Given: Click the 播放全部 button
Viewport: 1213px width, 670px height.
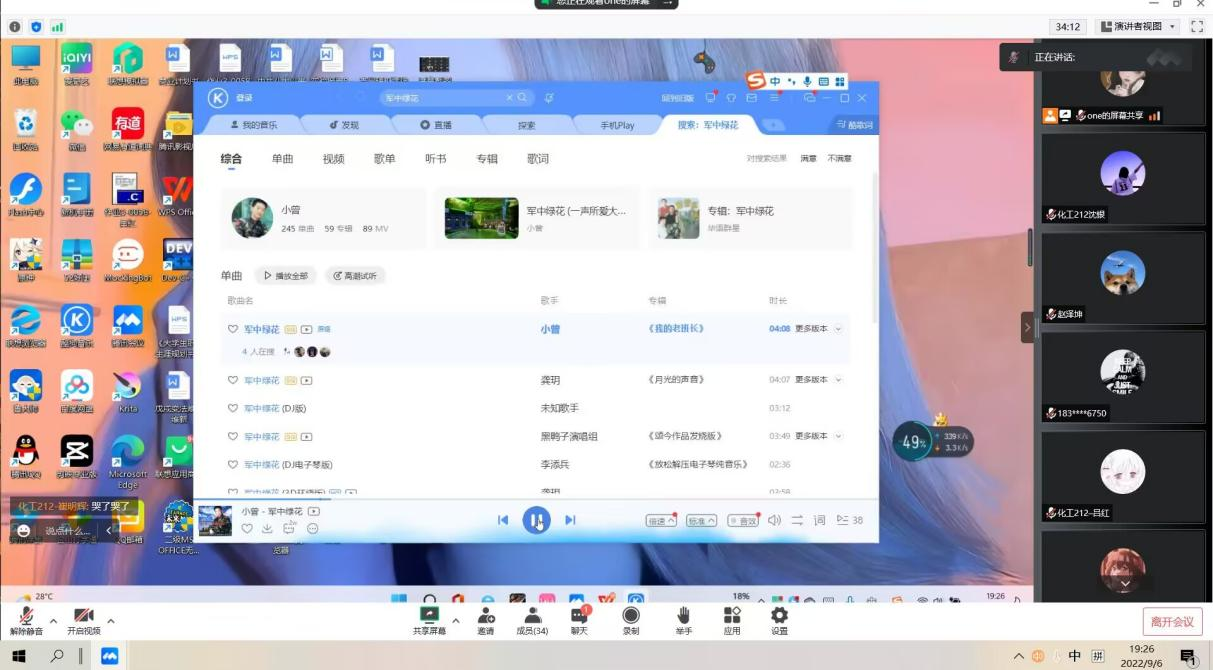Looking at the screenshot, I should pos(286,276).
